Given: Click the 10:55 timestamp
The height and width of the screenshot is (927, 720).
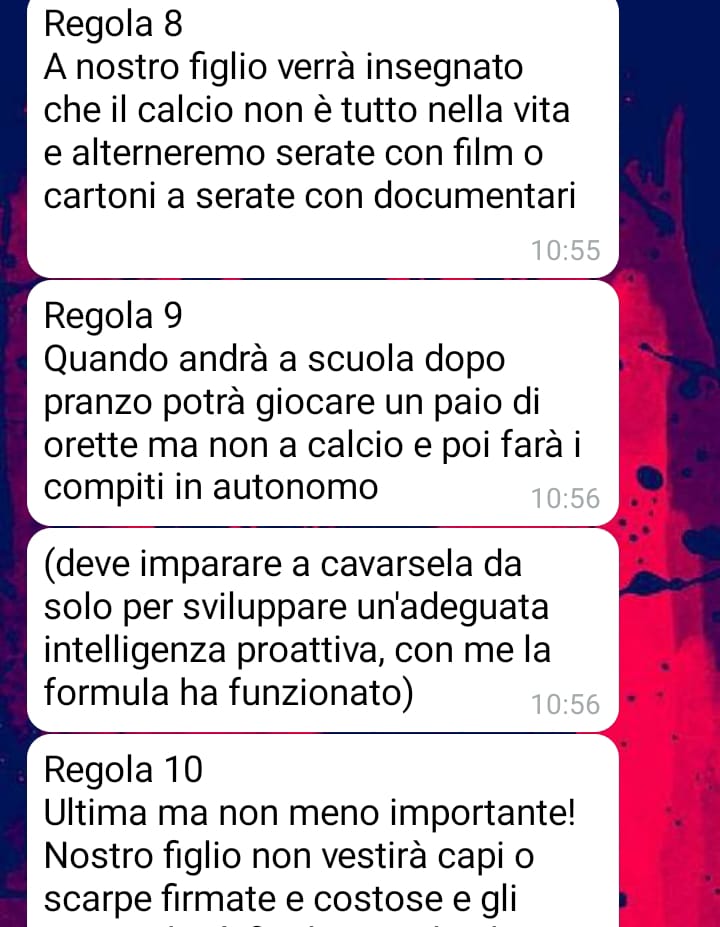Looking at the screenshot, I should [566, 250].
